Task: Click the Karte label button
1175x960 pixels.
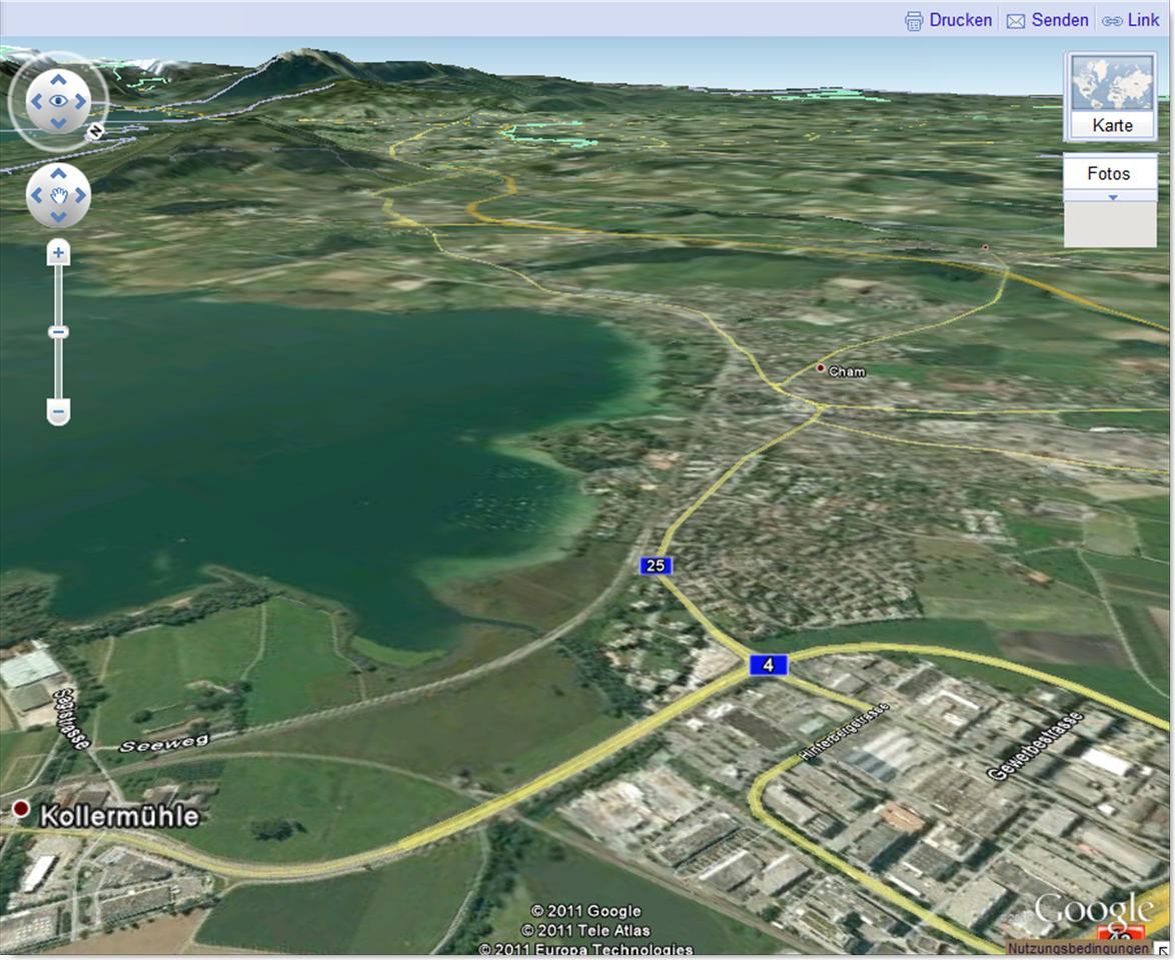Action: [x=1112, y=124]
